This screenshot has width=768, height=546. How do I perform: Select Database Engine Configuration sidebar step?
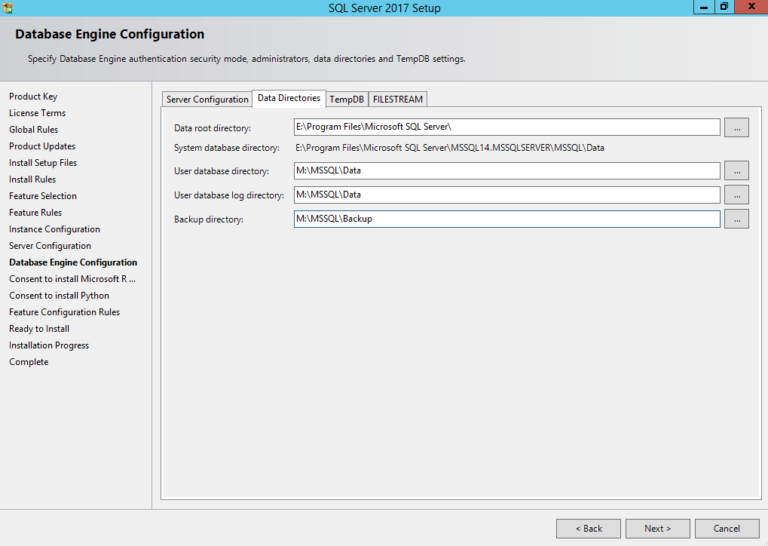coord(73,262)
